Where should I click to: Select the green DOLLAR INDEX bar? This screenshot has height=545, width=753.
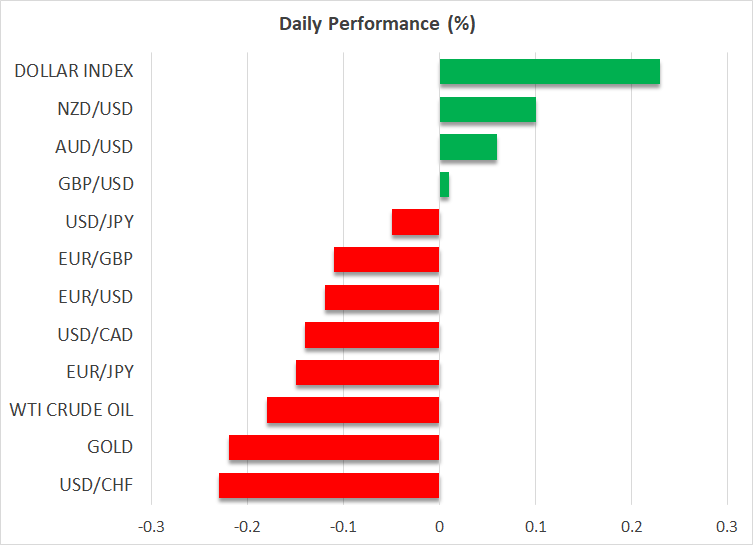[549, 71]
